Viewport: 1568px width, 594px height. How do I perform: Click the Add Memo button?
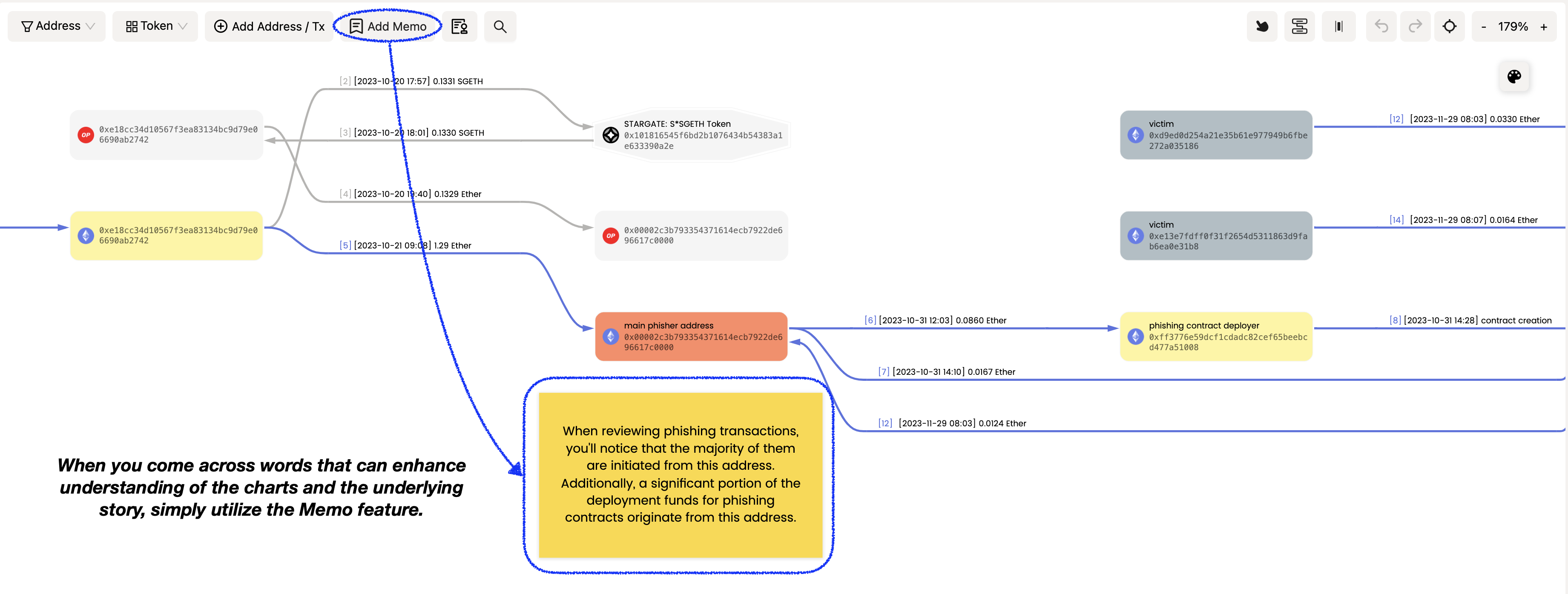[388, 26]
